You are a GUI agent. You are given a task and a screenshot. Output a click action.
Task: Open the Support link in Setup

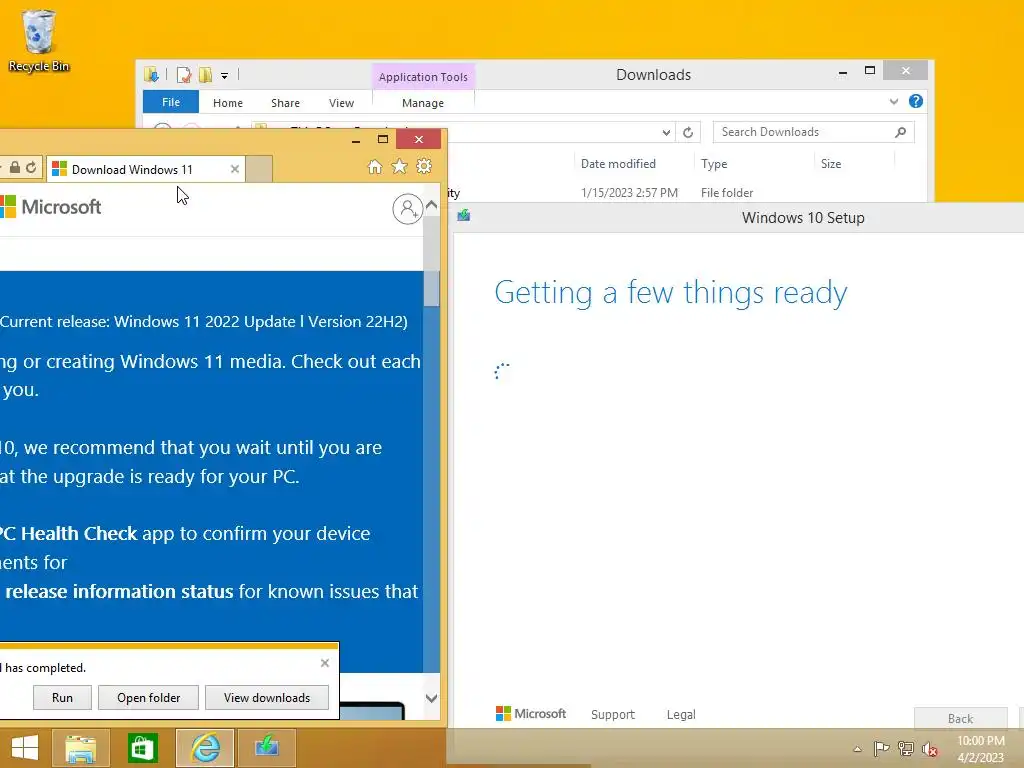point(613,714)
